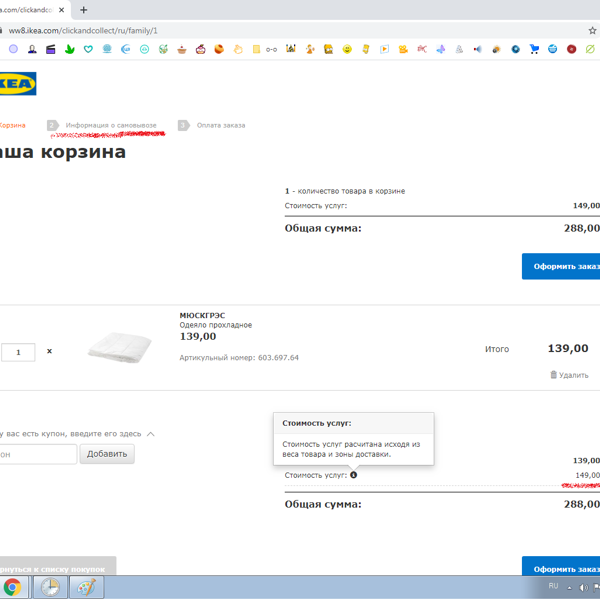Close the current ikea.com browser tab
This screenshot has height=600, width=600.
(62, 10)
